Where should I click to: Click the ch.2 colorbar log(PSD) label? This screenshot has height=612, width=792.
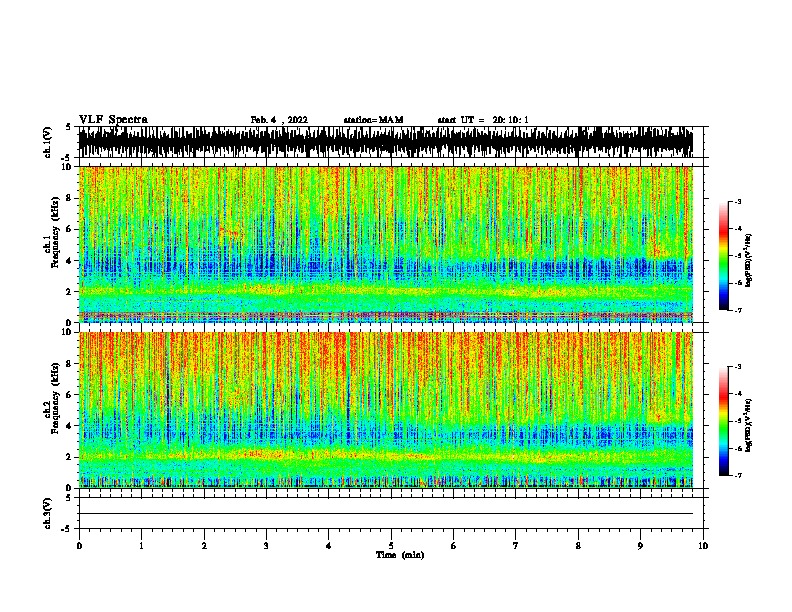click(749, 425)
